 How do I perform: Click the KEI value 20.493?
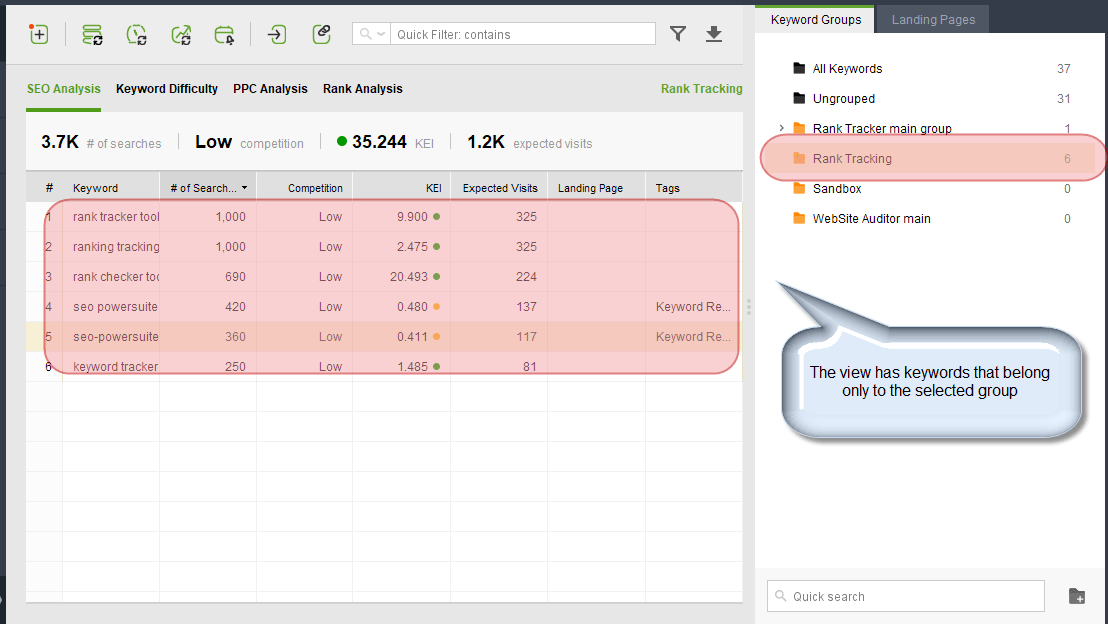pos(408,276)
